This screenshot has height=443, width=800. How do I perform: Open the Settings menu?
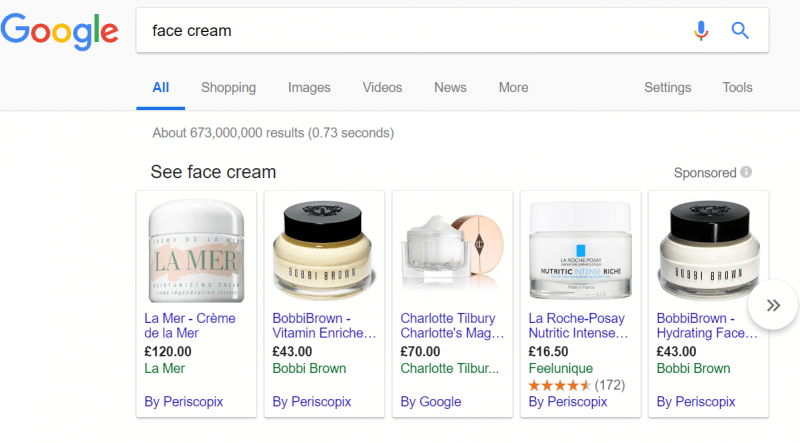click(667, 87)
